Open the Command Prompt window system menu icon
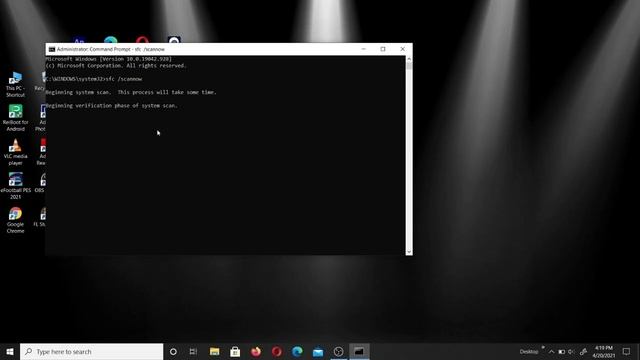Image resolution: width=640 pixels, height=360 pixels. coord(52,49)
